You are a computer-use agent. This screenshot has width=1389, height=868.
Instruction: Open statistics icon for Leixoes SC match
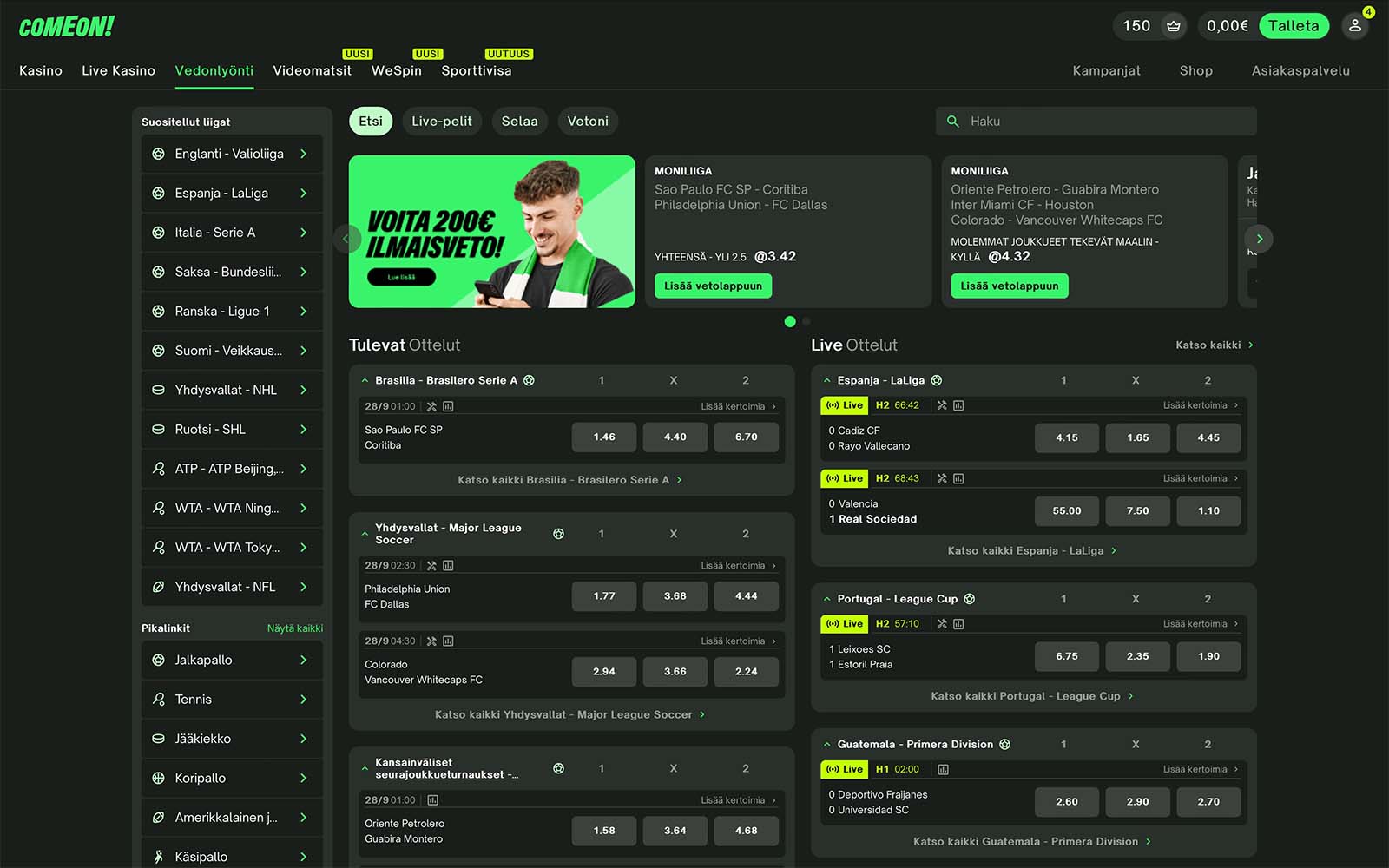pos(958,623)
